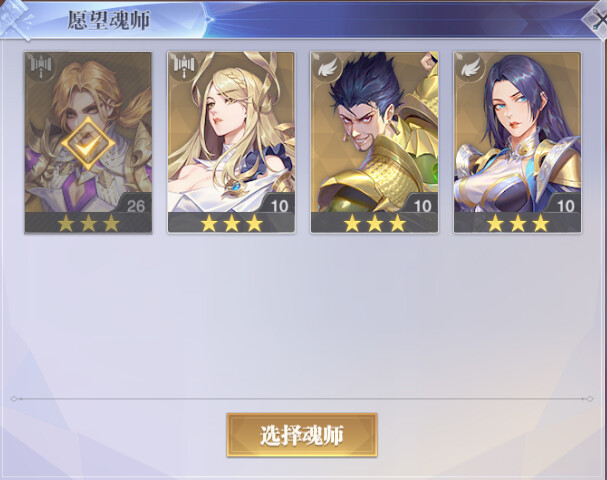The height and width of the screenshot is (480, 607).
Task: Uncheck the gold diamond checkmark on first card
Action: tap(88, 144)
